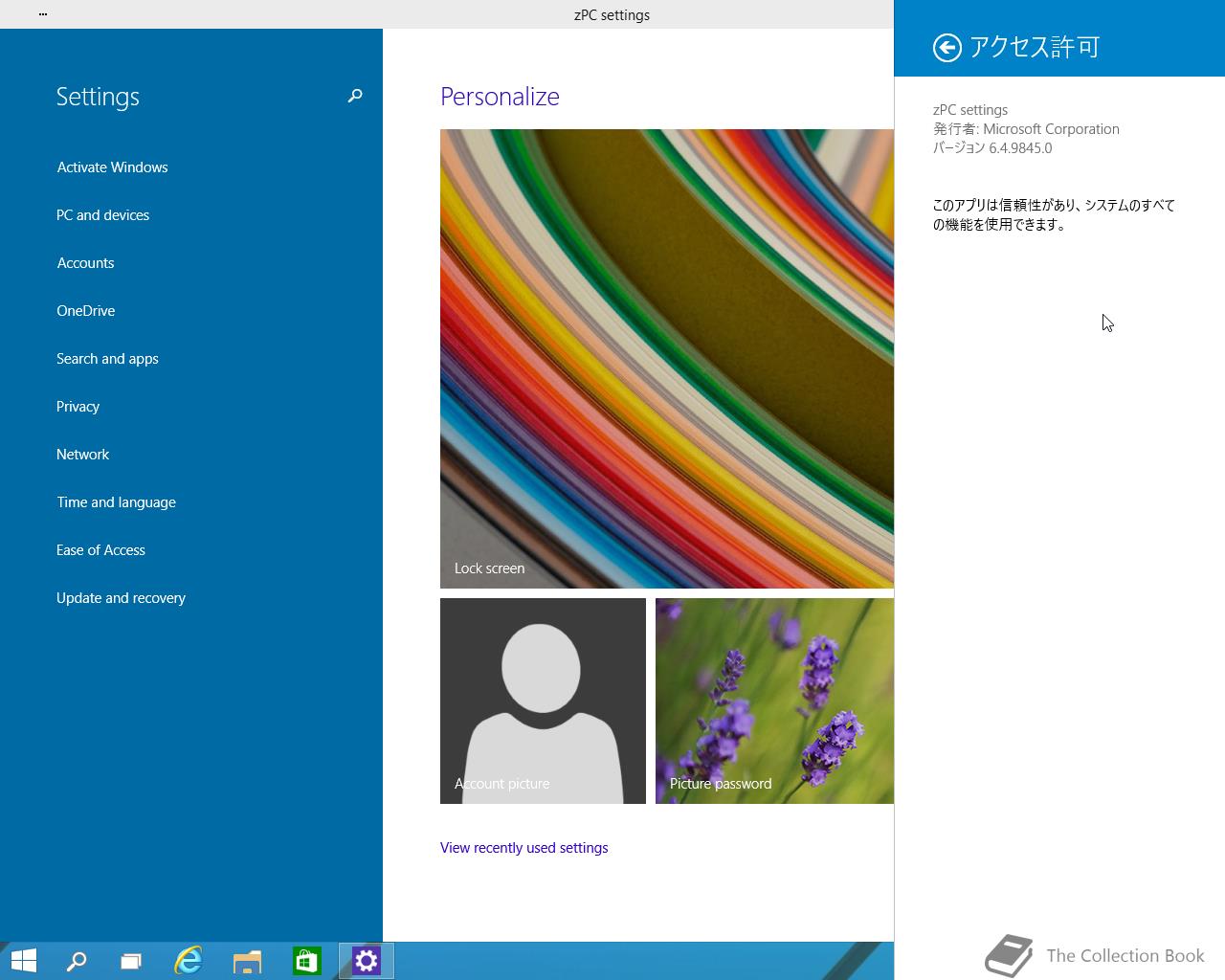Click the search icon next to Settings
The width and height of the screenshot is (1225, 980).
point(355,96)
